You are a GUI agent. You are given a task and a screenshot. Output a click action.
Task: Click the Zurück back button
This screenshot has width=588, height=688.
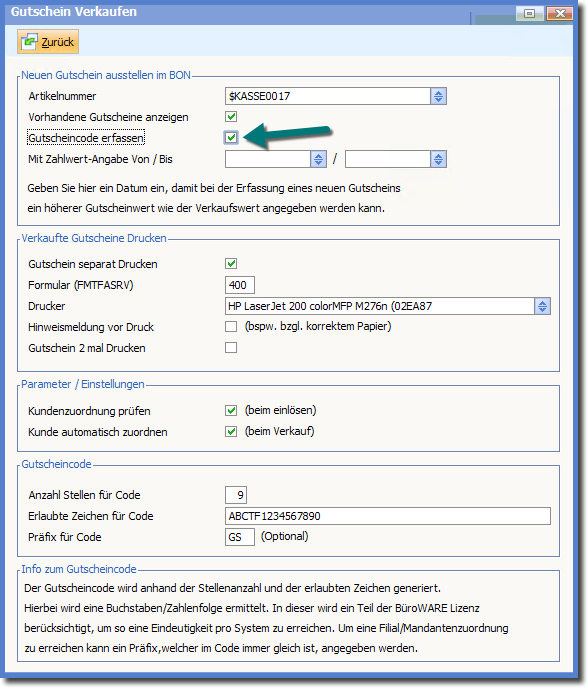[x=48, y=42]
